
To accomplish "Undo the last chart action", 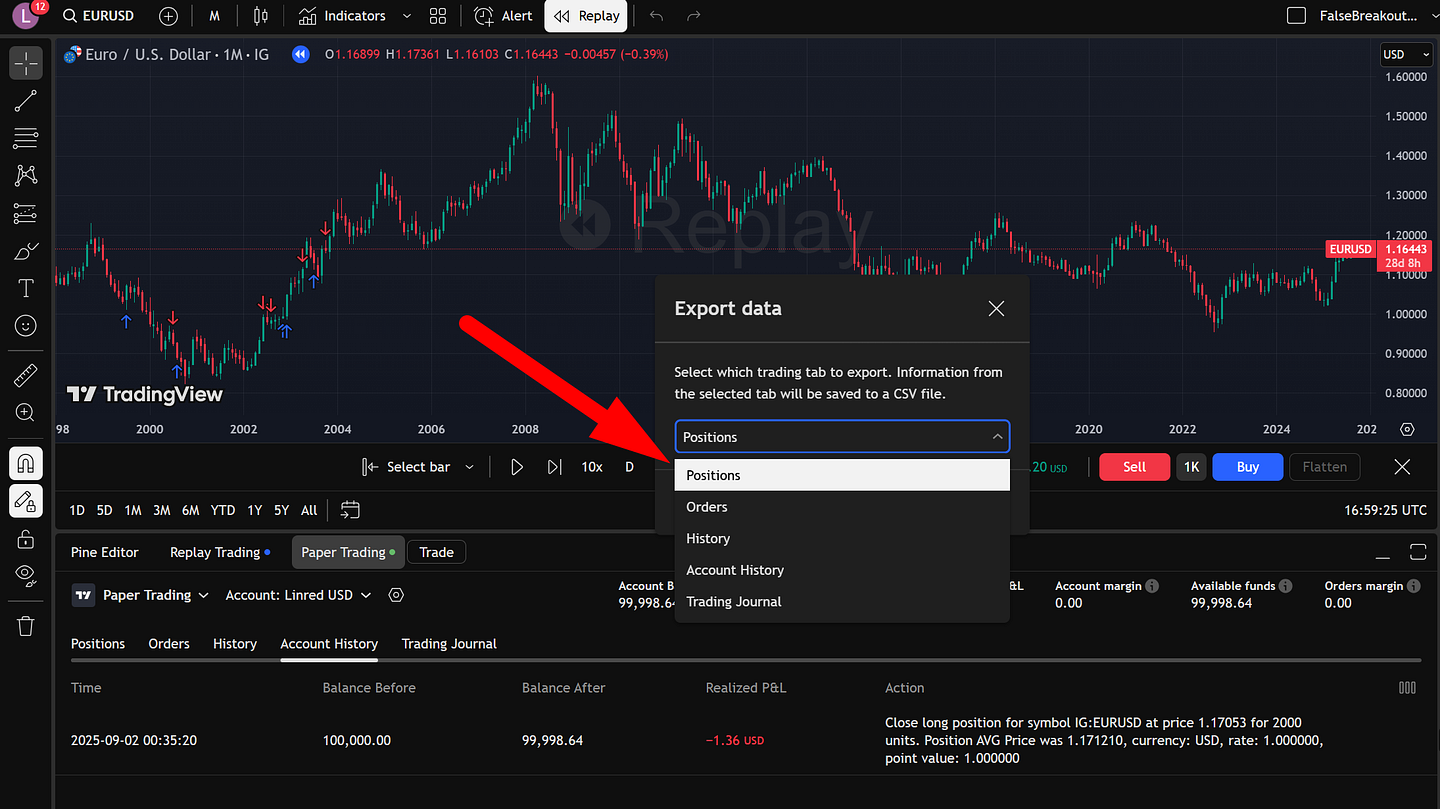I will tap(656, 16).
